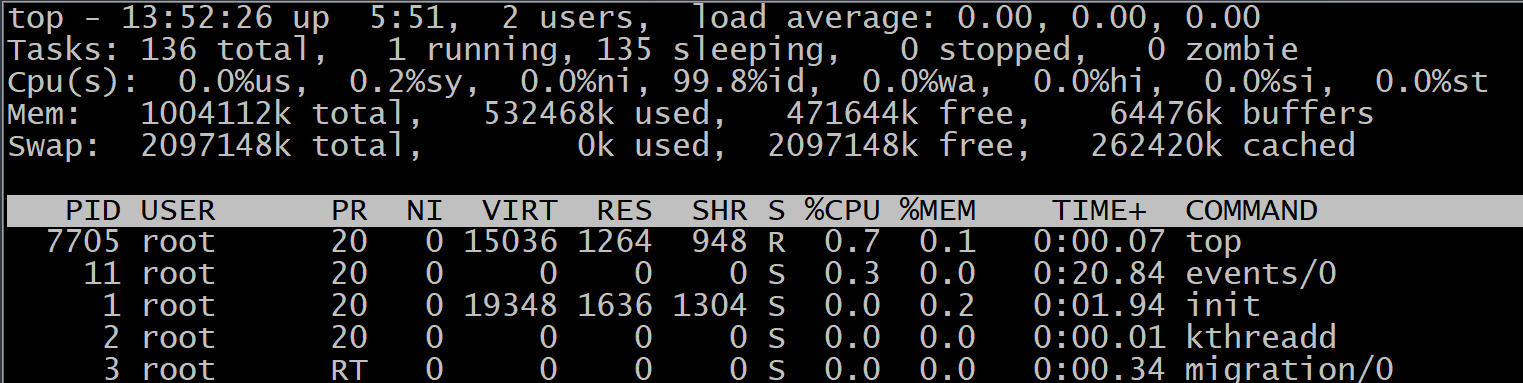The image size is (1523, 383).
Task: Click the events/0 process name
Action: (x=1261, y=274)
